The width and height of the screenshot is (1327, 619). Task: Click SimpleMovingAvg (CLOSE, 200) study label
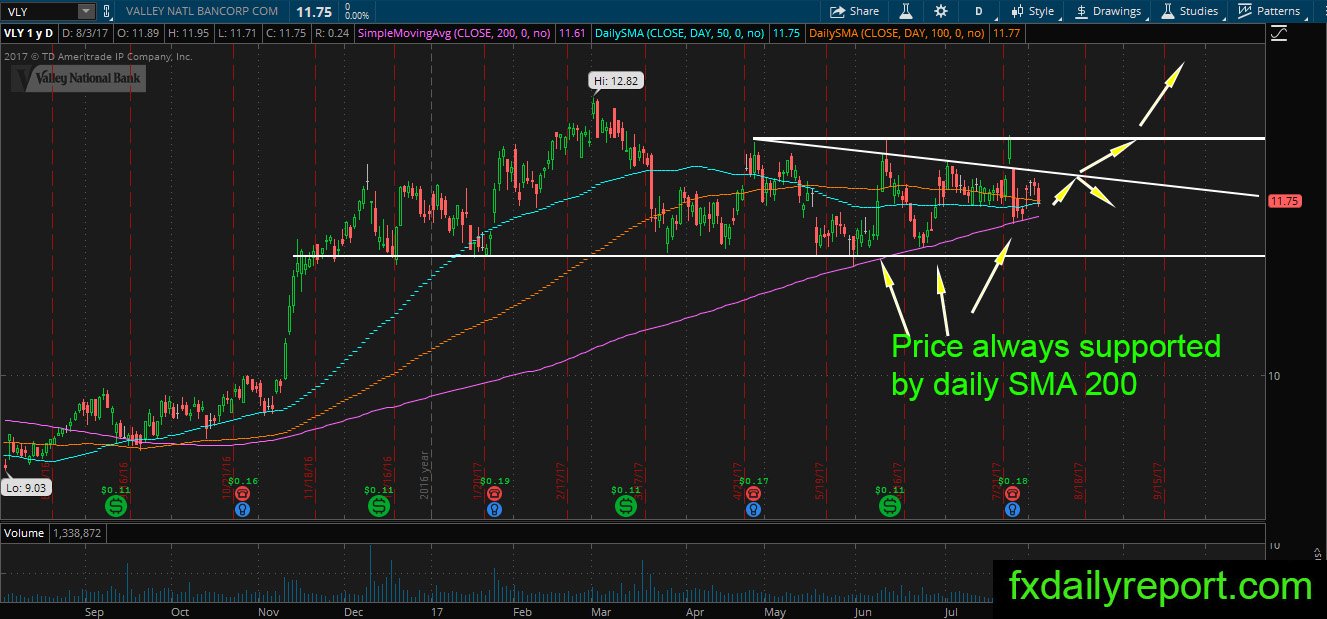[x=455, y=34]
